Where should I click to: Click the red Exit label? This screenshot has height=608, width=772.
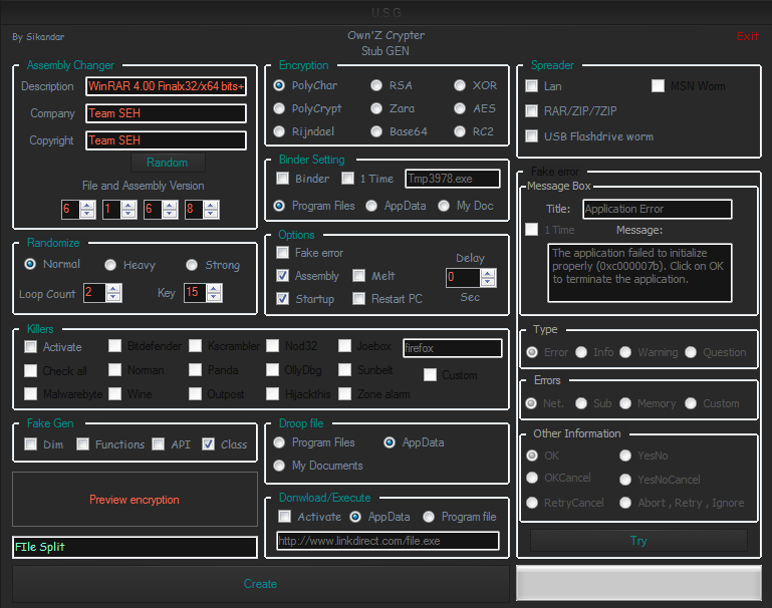[x=747, y=36]
